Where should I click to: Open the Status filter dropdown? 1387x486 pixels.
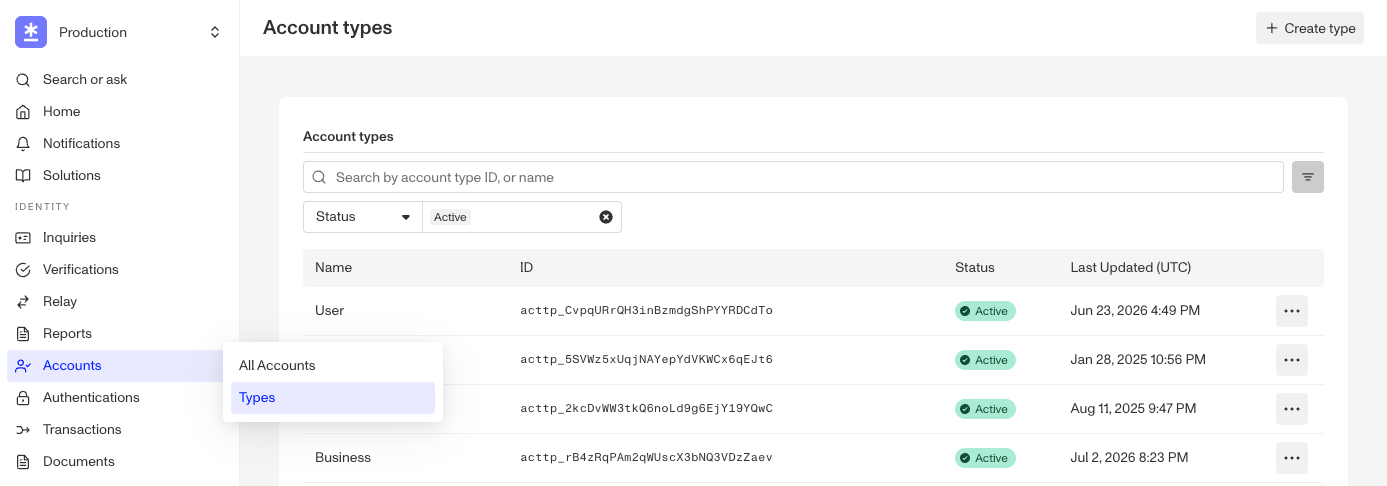pos(362,217)
